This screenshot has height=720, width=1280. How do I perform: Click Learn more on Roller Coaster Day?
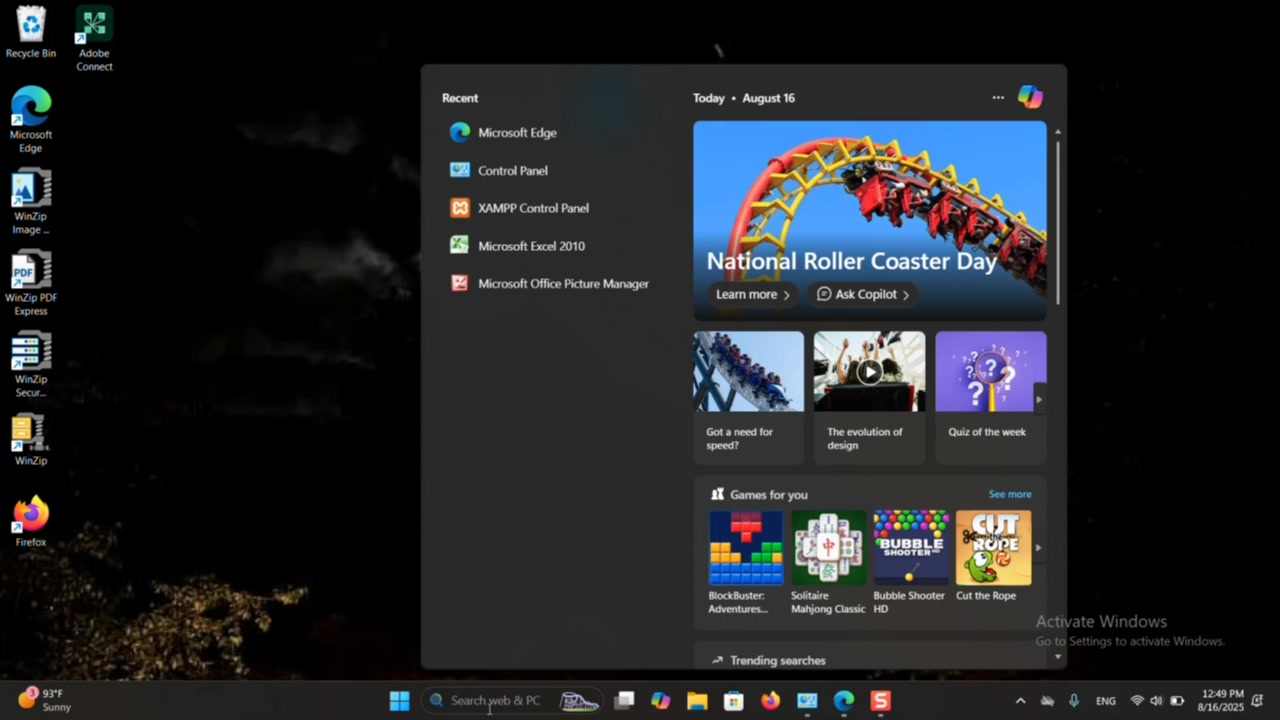[753, 294]
